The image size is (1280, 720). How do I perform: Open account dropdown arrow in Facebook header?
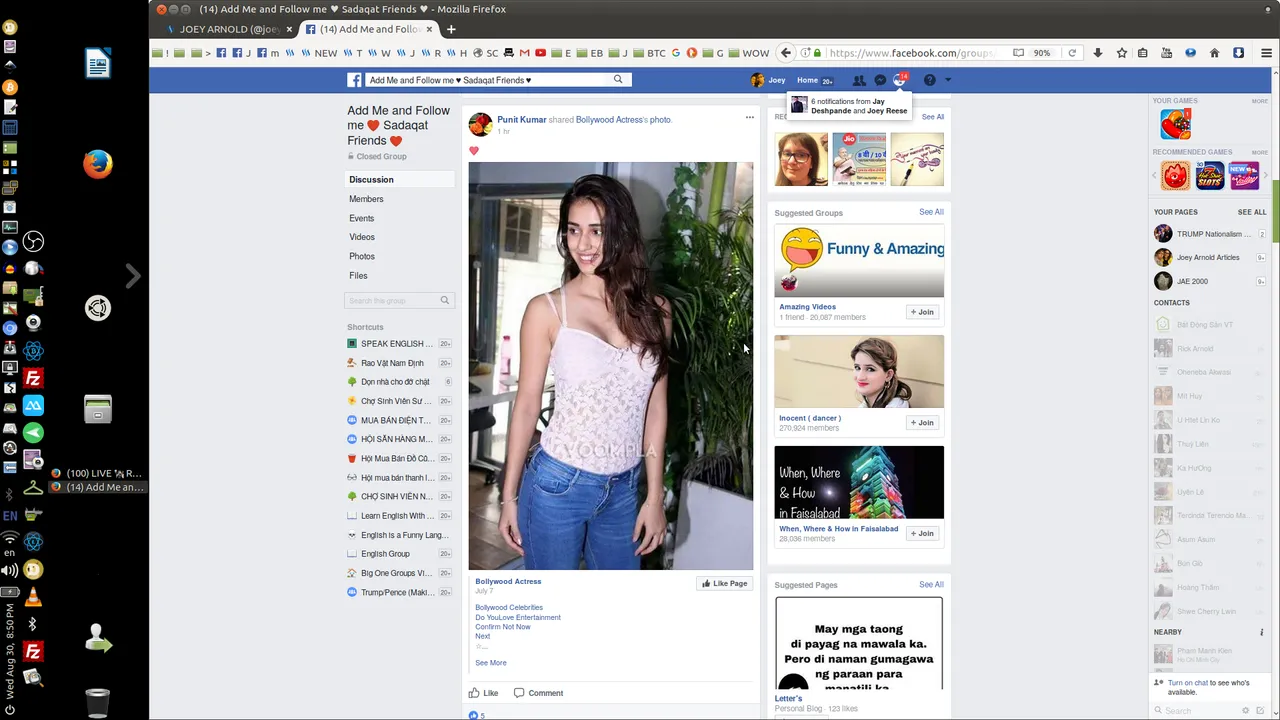948,80
